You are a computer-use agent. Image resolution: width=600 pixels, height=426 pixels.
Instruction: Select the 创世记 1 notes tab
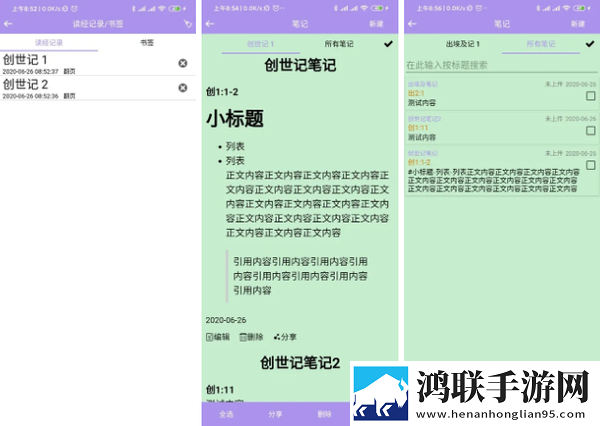click(x=261, y=44)
